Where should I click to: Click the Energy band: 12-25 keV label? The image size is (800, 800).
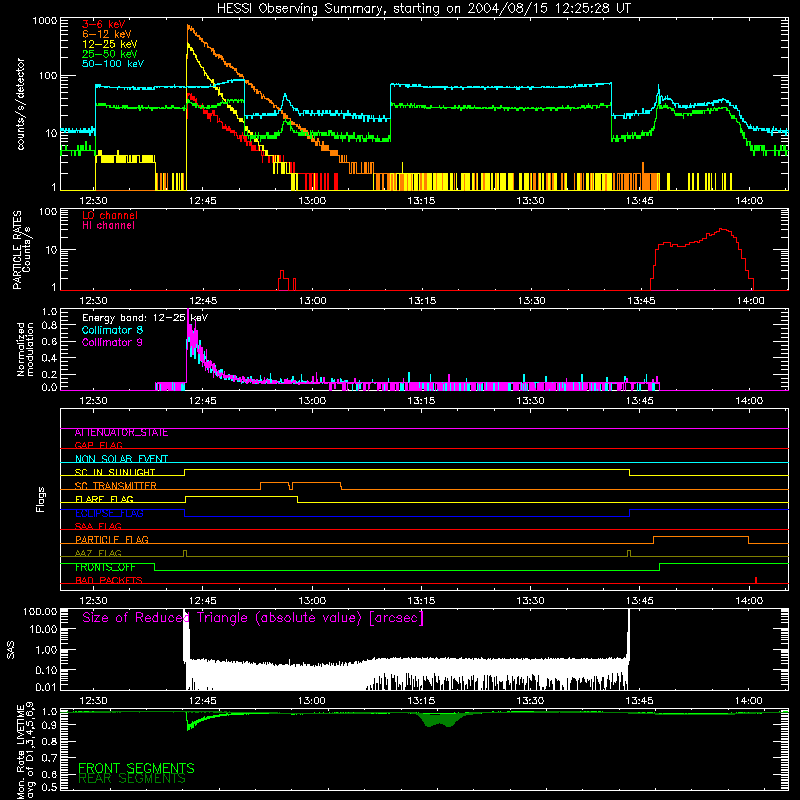(x=145, y=318)
